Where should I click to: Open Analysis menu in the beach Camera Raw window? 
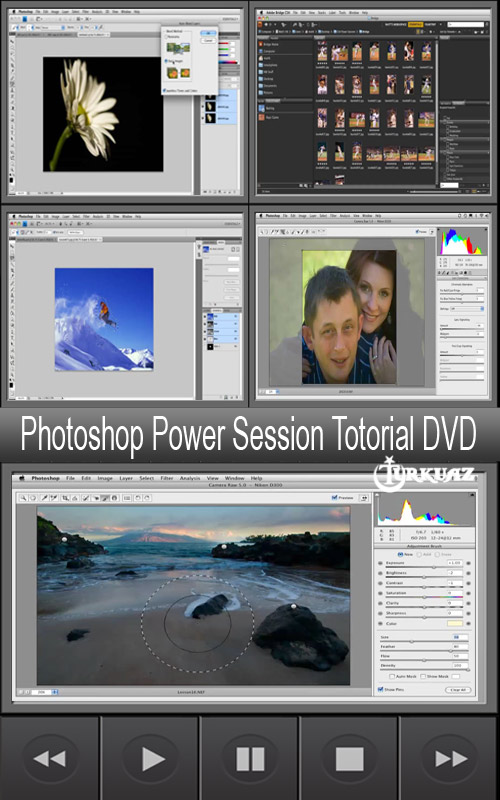[190, 478]
